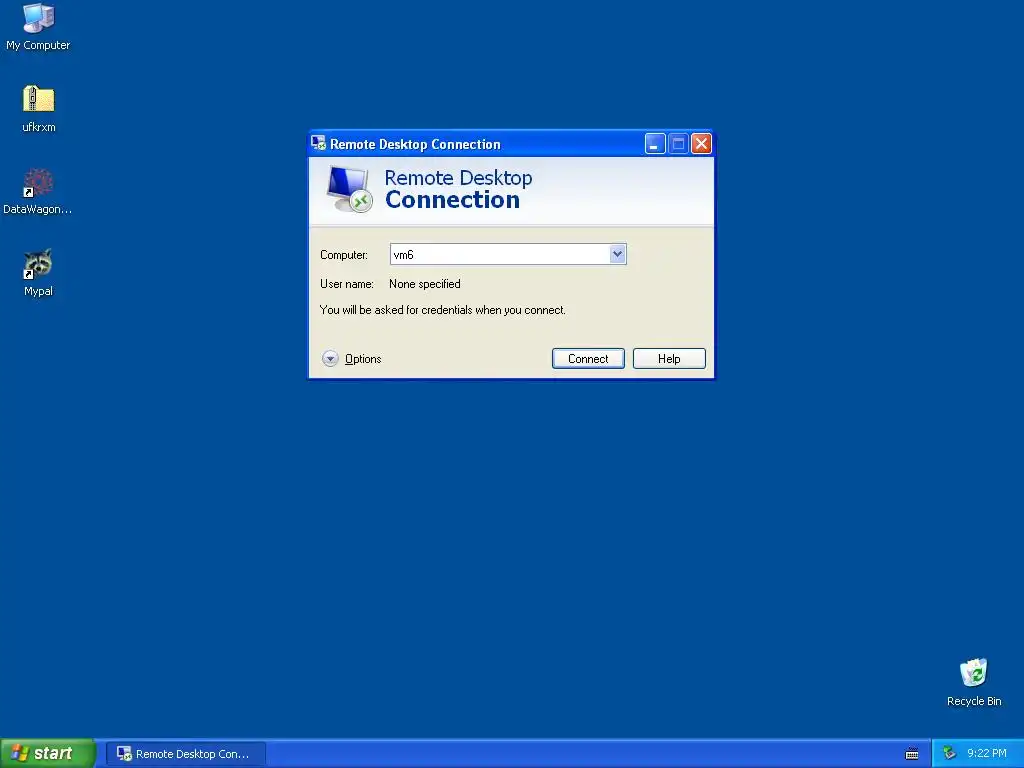Click the 'Computer:' label

click(x=344, y=255)
